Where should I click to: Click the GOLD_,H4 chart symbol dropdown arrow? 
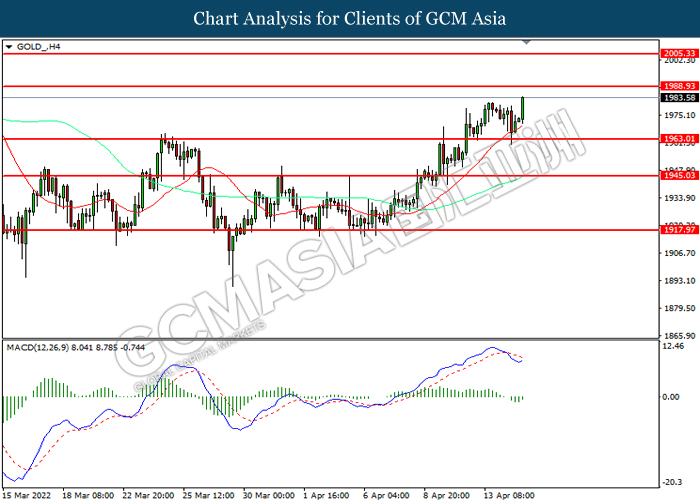tap(9, 47)
